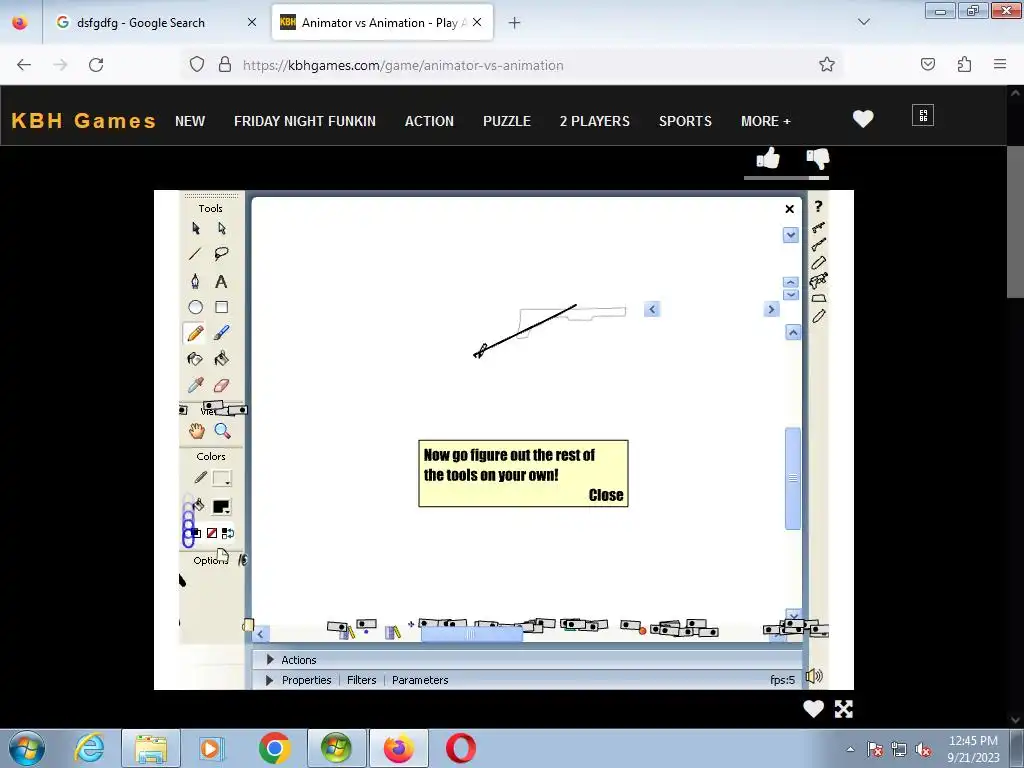Open the stroke color swatch
The height and width of the screenshot is (768, 1024).
221,479
